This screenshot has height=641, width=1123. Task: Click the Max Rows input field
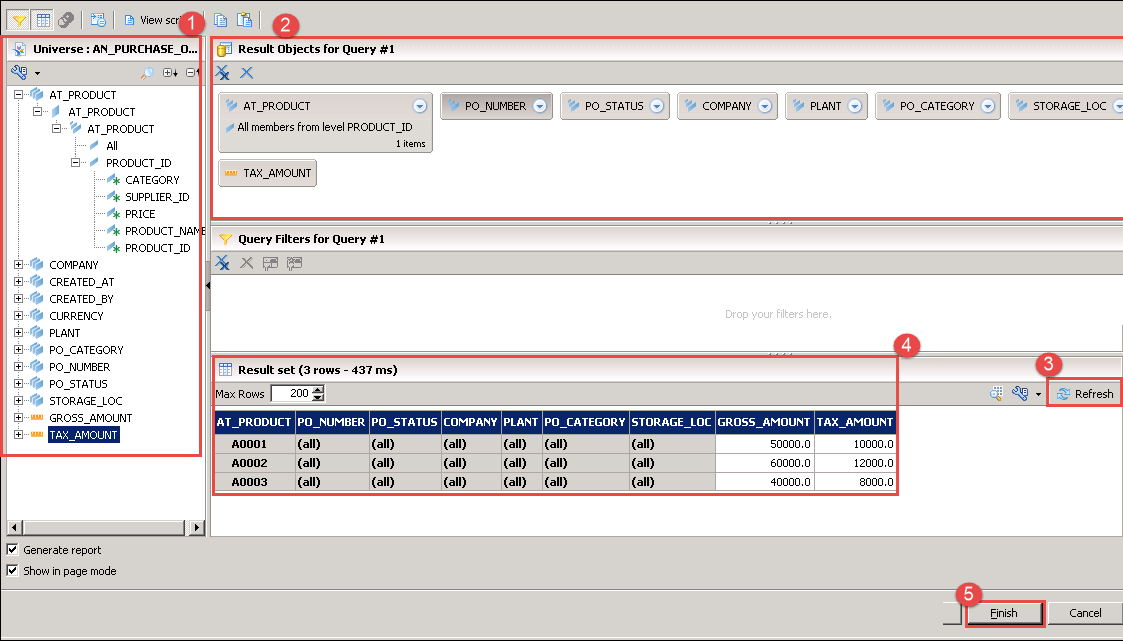290,394
